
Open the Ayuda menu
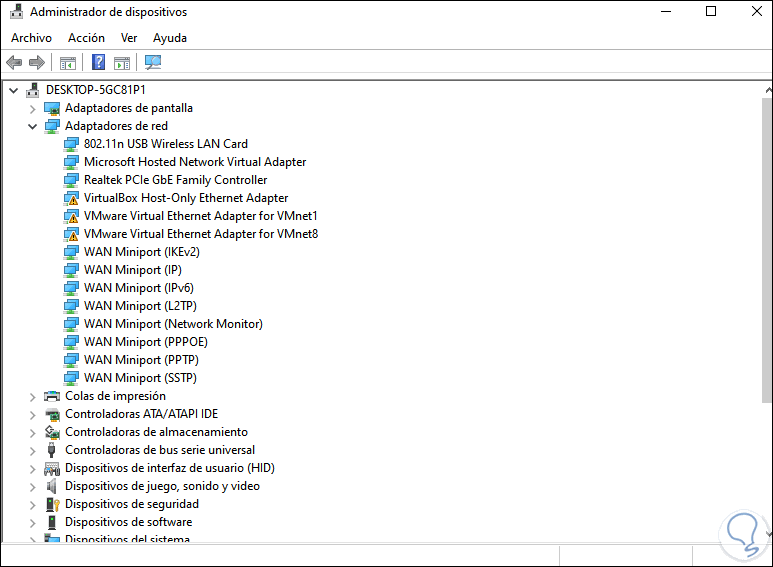point(170,38)
